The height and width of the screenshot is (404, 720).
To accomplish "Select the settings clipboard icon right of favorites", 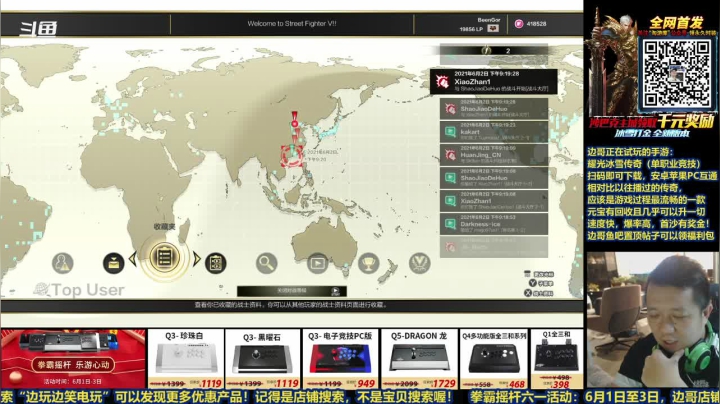I will pyautogui.click(x=215, y=264).
